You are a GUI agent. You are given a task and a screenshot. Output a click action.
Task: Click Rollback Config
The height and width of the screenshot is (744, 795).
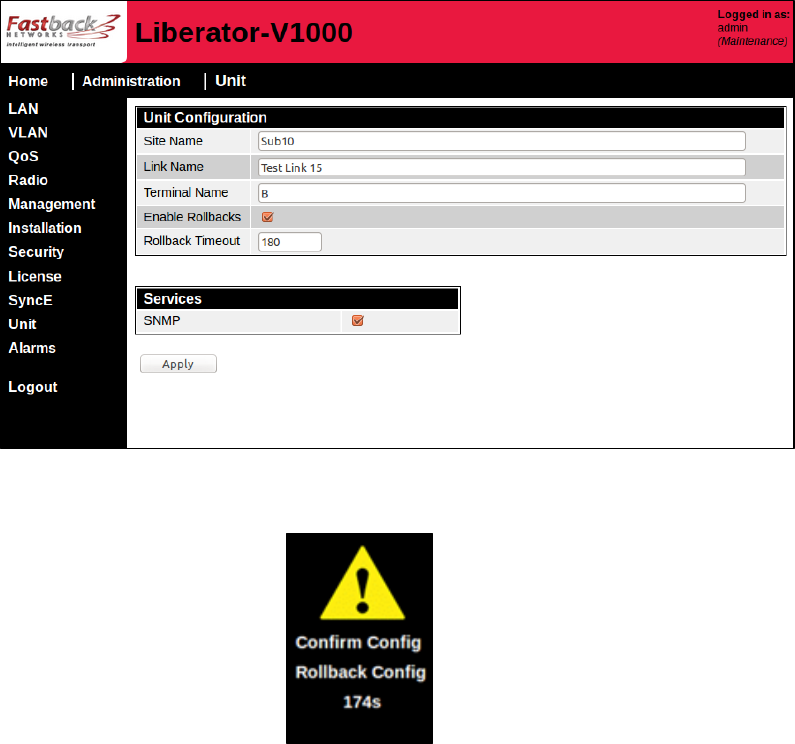pyautogui.click(x=360, y=672)
